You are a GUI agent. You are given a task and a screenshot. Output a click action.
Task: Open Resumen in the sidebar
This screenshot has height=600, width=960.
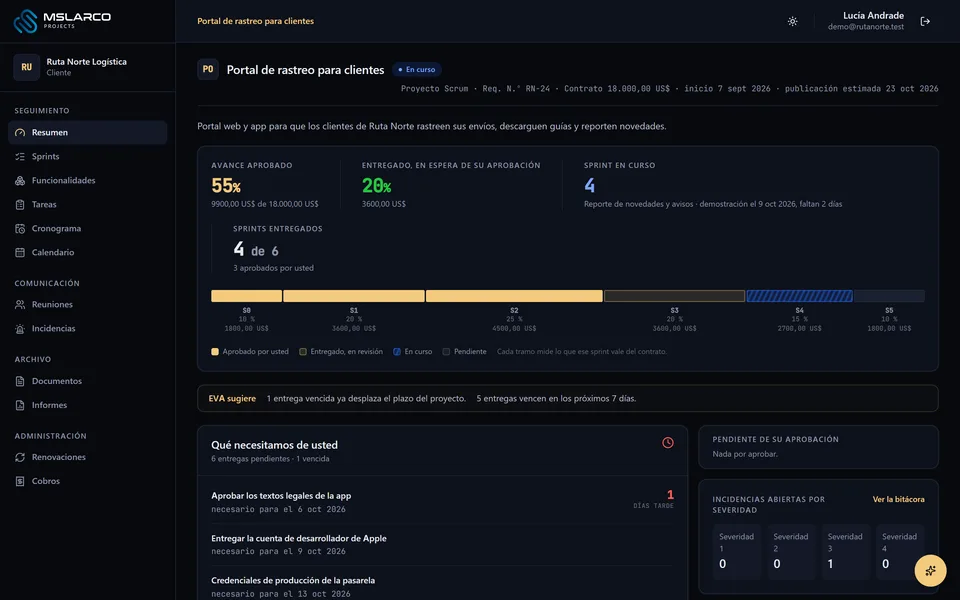coord(88,132)
